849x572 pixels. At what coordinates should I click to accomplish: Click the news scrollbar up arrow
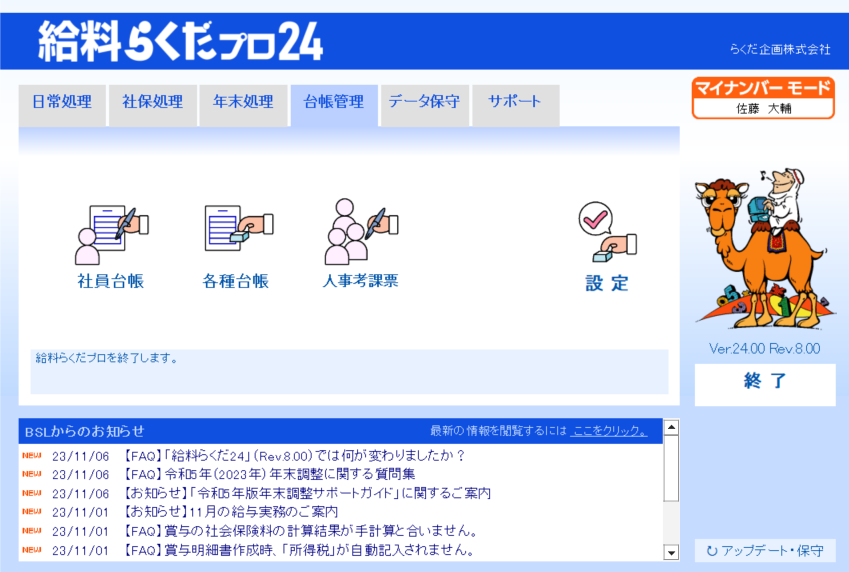click(671, 427)
